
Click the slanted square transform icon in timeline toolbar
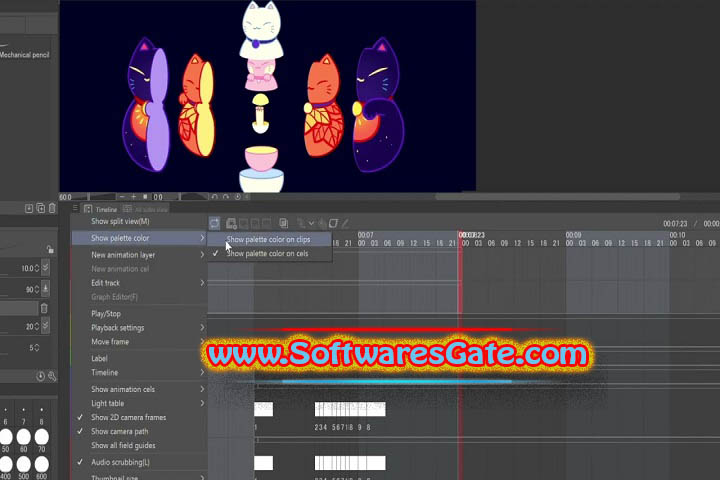click(x=334, y=224)
